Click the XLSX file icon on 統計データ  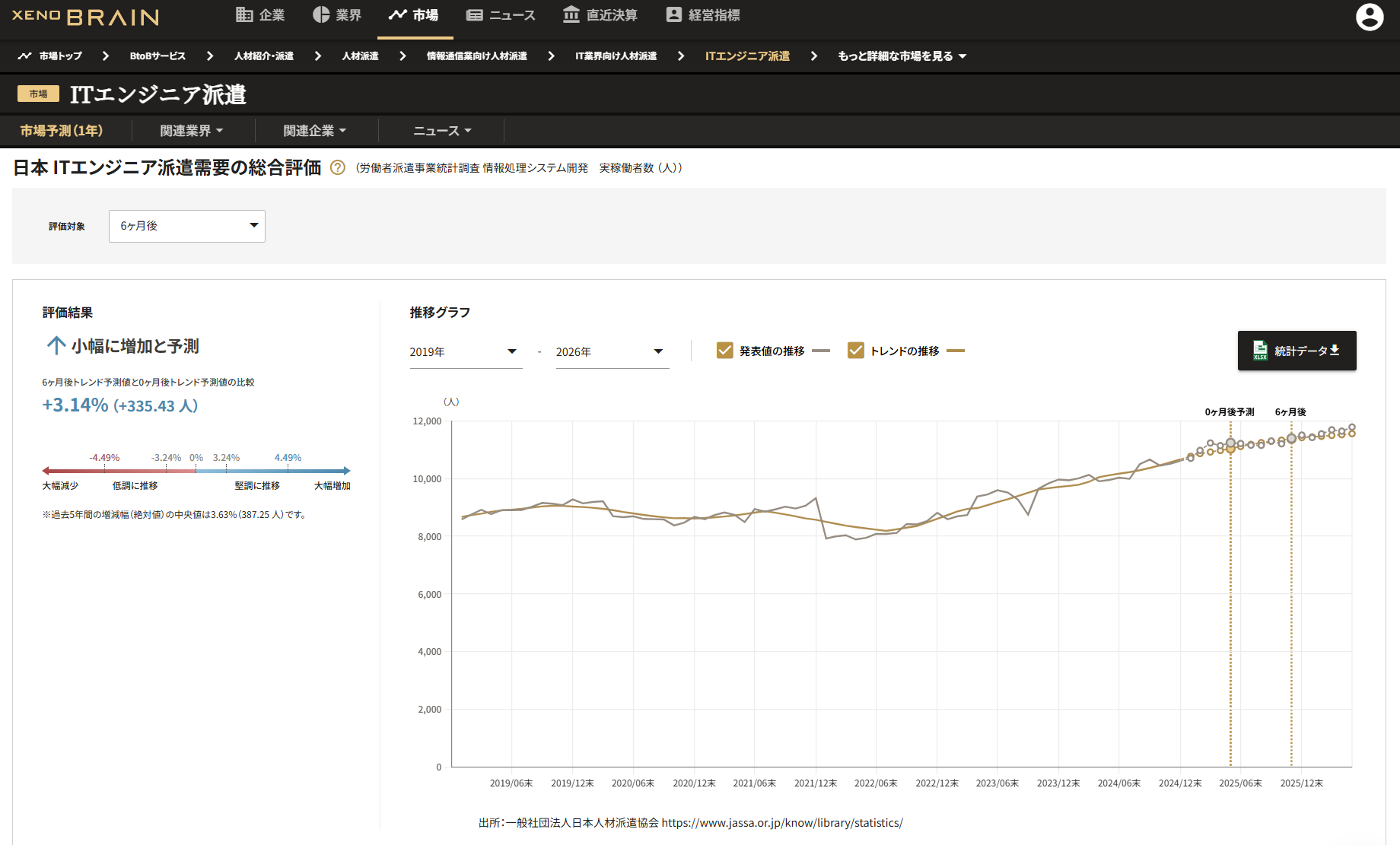(x=1261, y=351)
